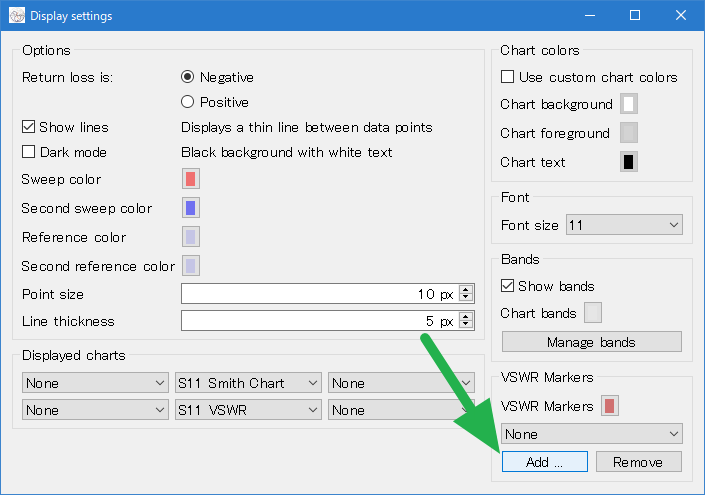Open the Font size dropdown
The height and width of the screenshot is (495, 705).
624,225
